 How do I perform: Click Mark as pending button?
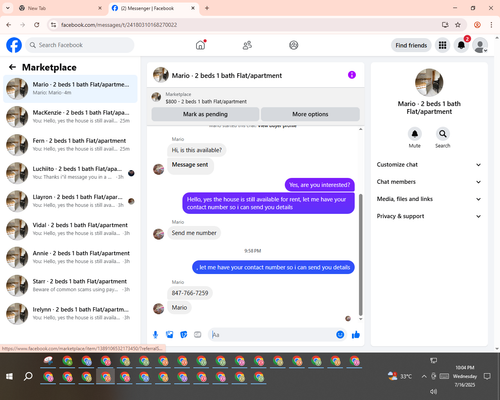(x=205, y=114)
